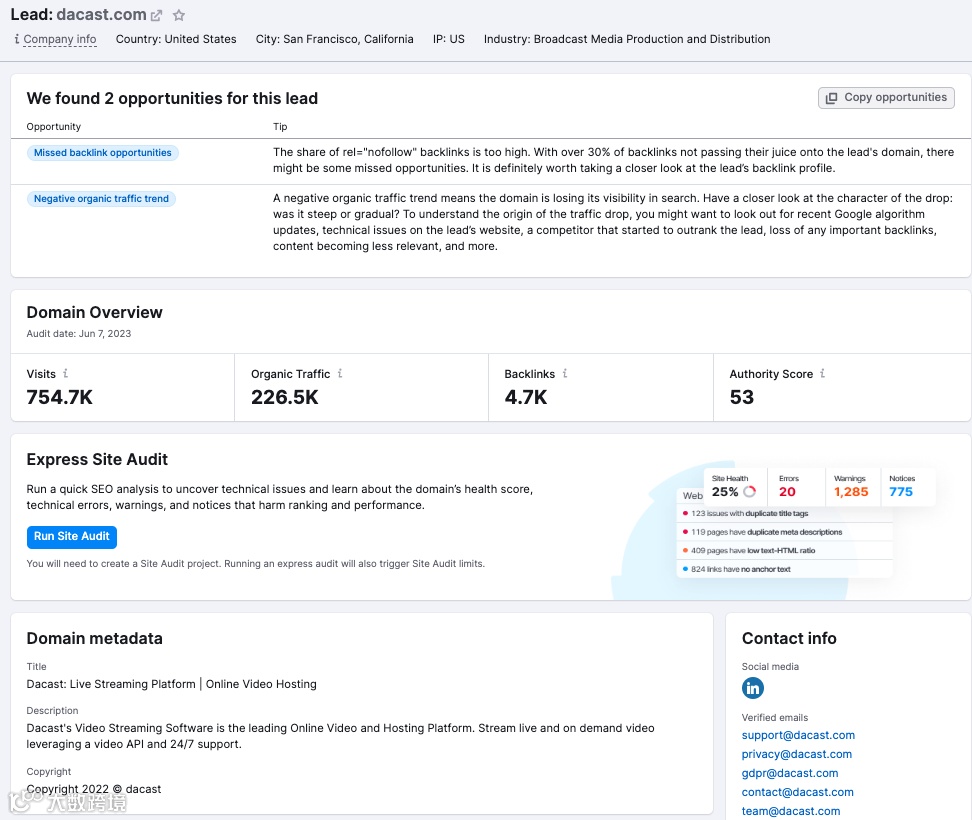The width and height of the screenshot is (972, 820).
Task: Click the Opportunity column header
Action: pos(53,126)
